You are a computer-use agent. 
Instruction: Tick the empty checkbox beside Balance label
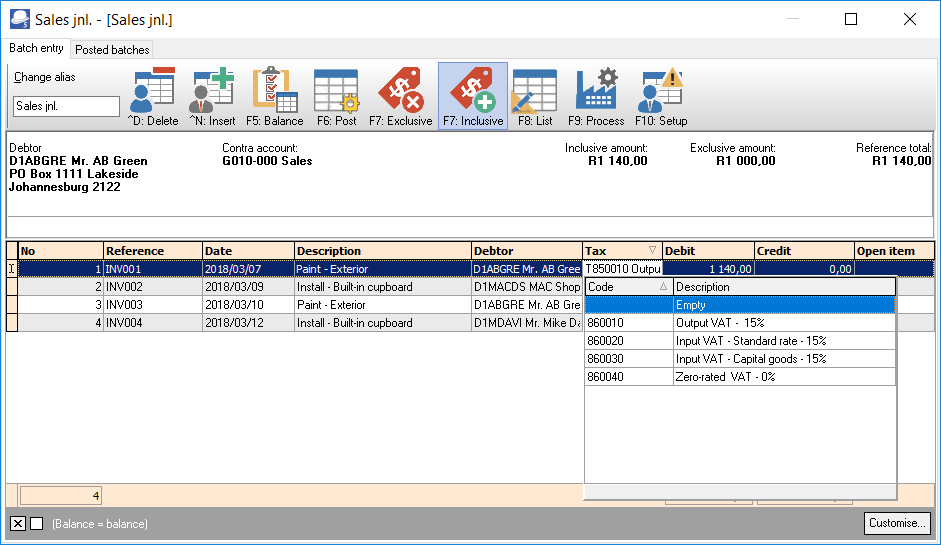37,523
